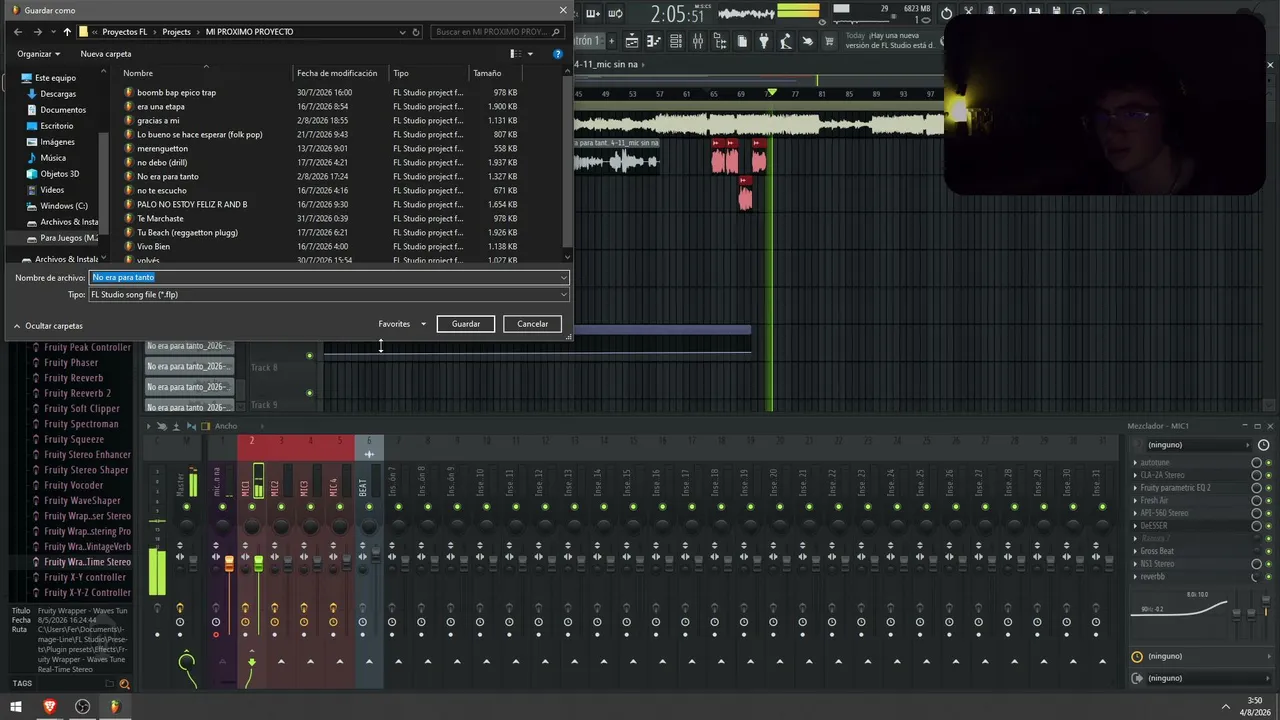This screenshot has height=720, width=1280.
Task: Sort files by Tamaño column
Action: [x=487, y=73]
